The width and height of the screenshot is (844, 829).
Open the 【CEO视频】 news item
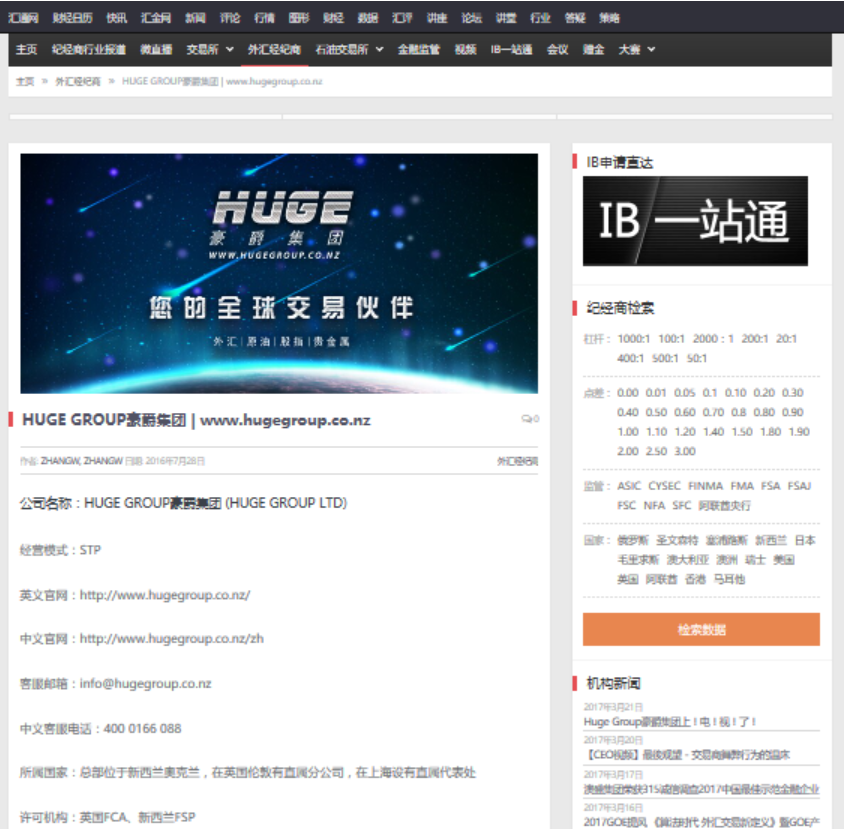click(x=687, y=755)
